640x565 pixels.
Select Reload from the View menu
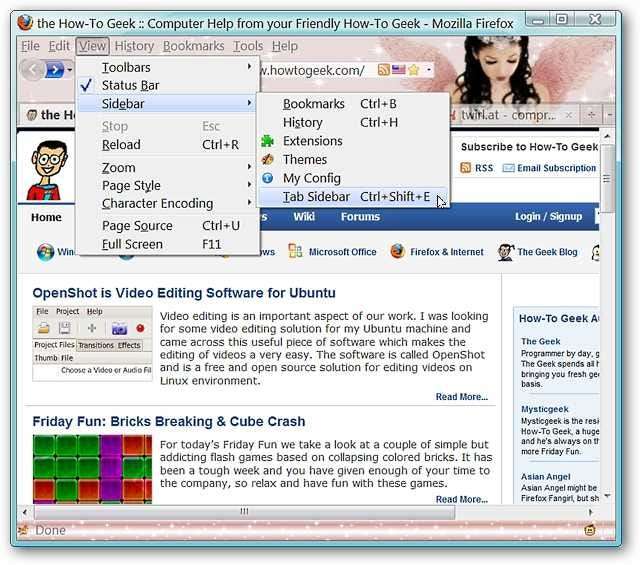point(168,145)
